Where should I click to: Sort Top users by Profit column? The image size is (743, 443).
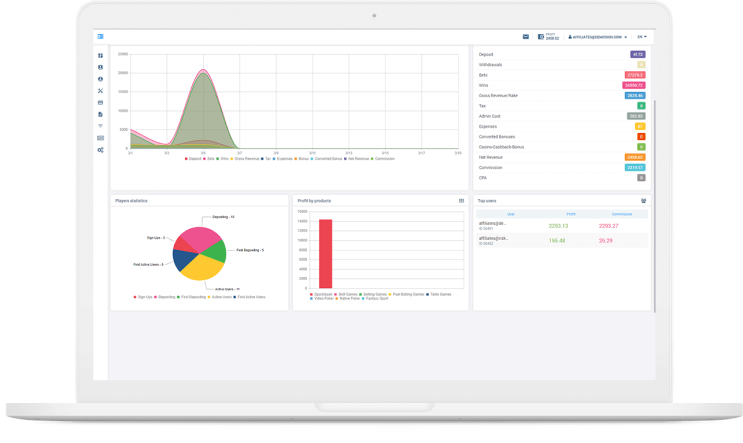tap(570, 214)
